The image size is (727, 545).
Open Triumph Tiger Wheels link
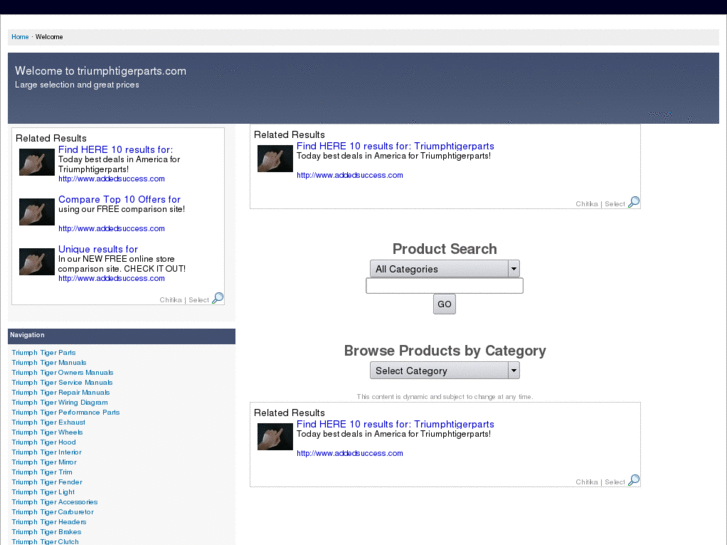pos(47,432)
